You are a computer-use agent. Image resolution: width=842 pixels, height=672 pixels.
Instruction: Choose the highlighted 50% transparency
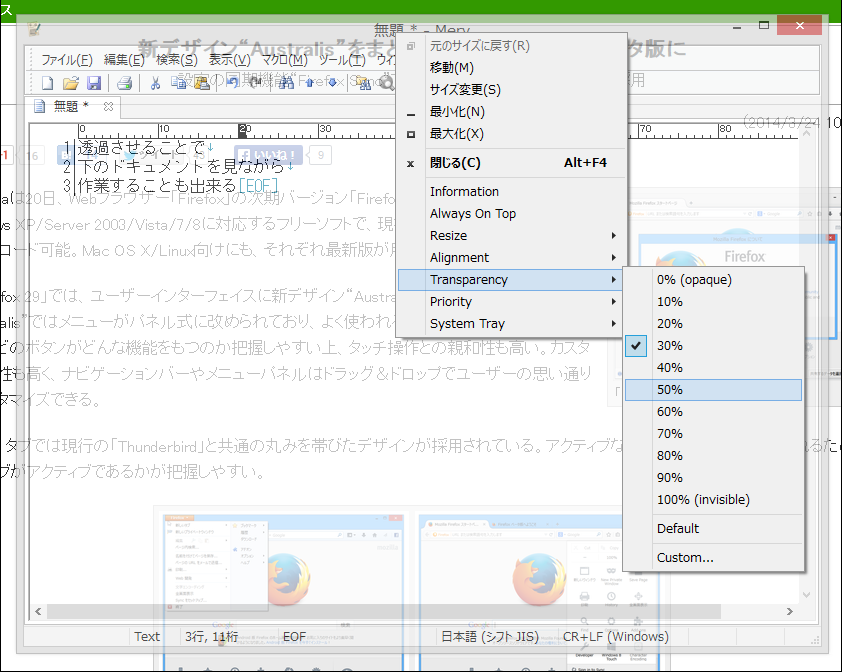713,390
